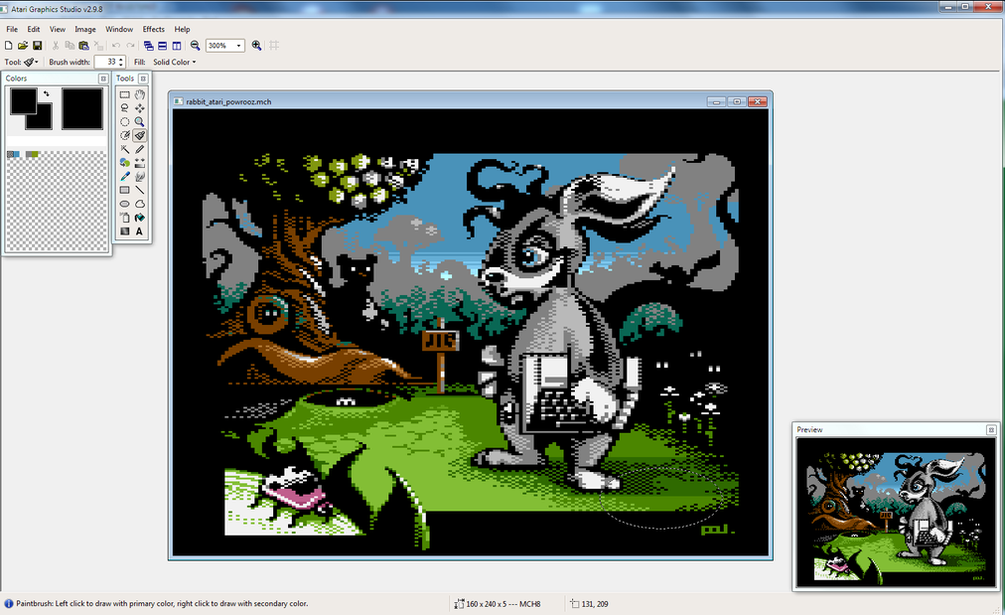The image size is (1005, 615).
Task: Click the Save icon in toolbar
Action: click(37, 46)
